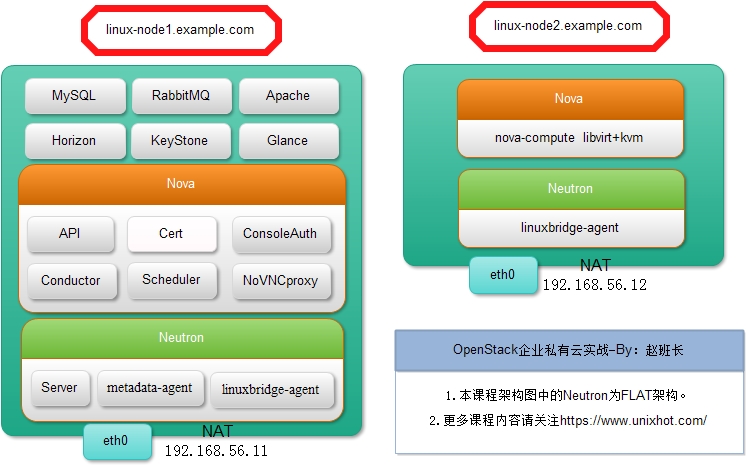Screen dimensions: 747x466
Task: Select the ConsoleAuth box
Action: 281,234
